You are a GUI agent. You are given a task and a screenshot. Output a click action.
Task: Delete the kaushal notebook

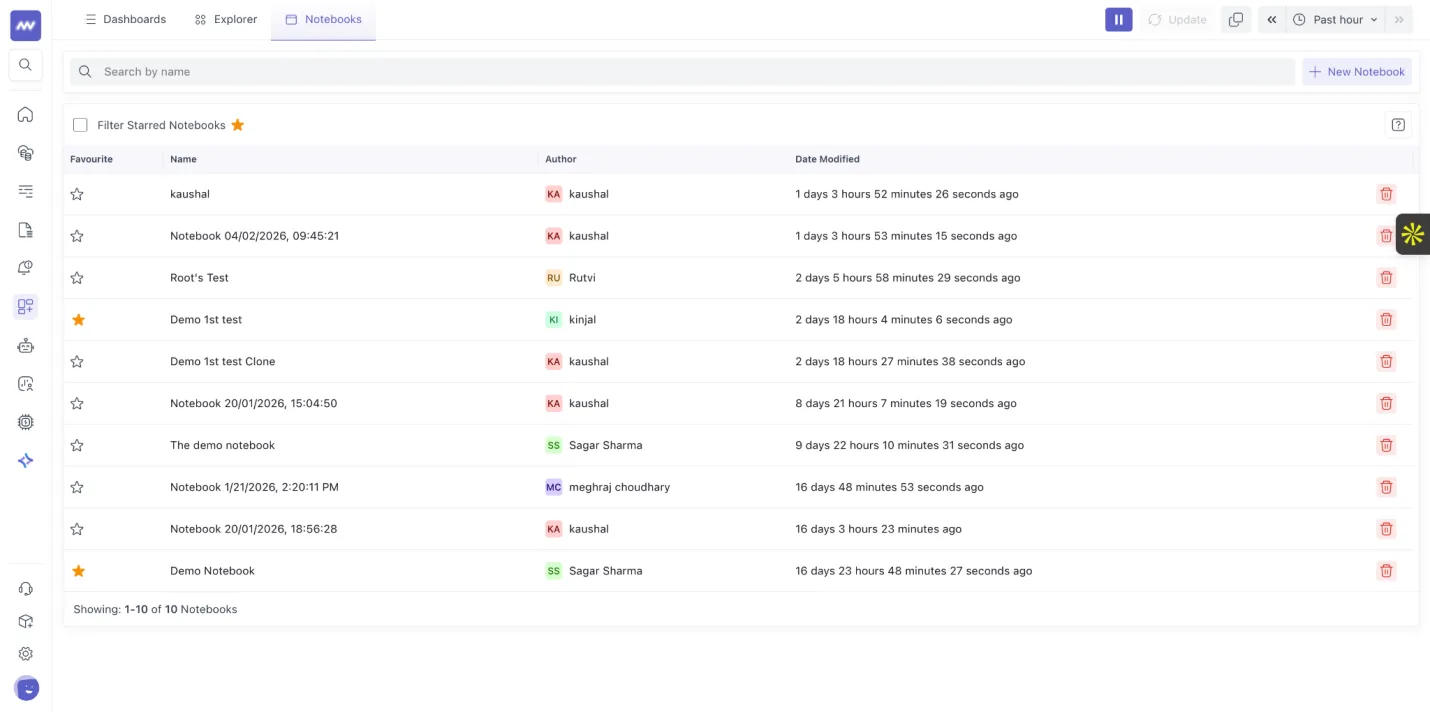tap(1386, 194)
